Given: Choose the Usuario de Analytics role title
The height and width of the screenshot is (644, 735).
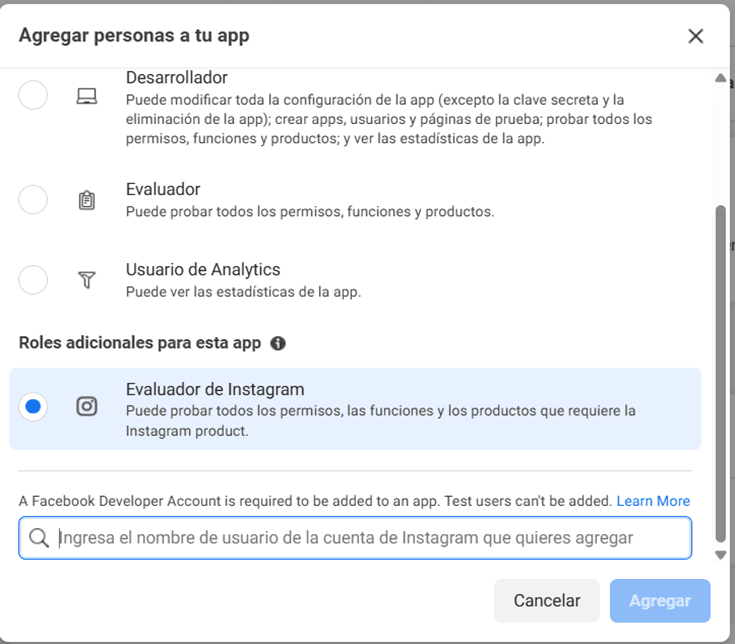Looking at the screenshot, I should pos(203,270).
